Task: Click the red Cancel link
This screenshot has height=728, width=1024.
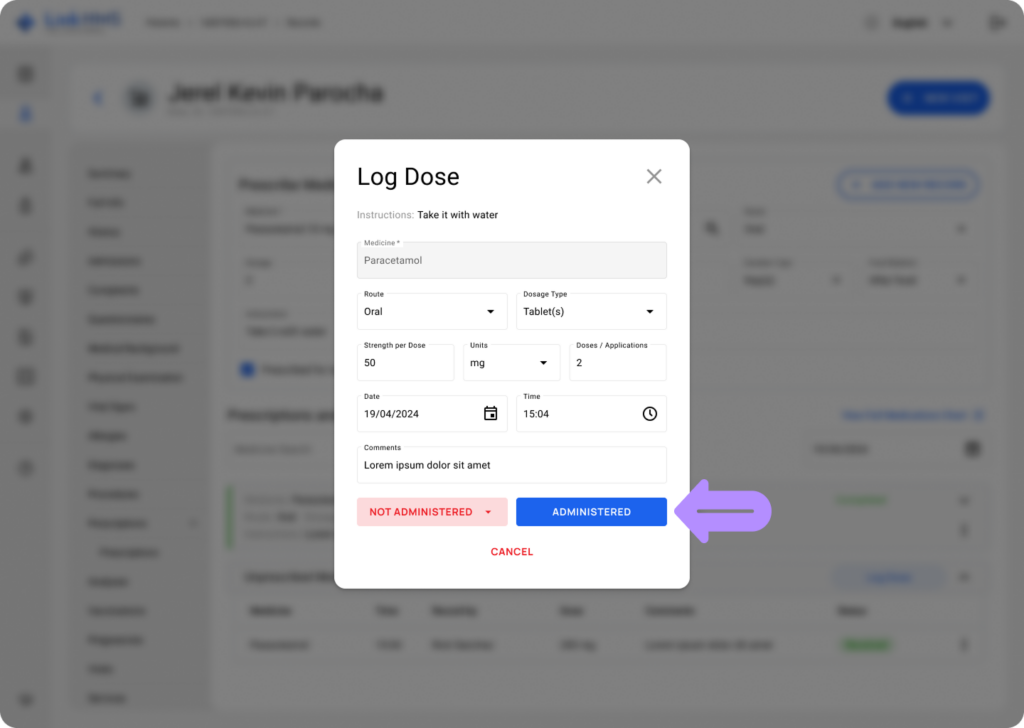Action: [x=511, y=552]
